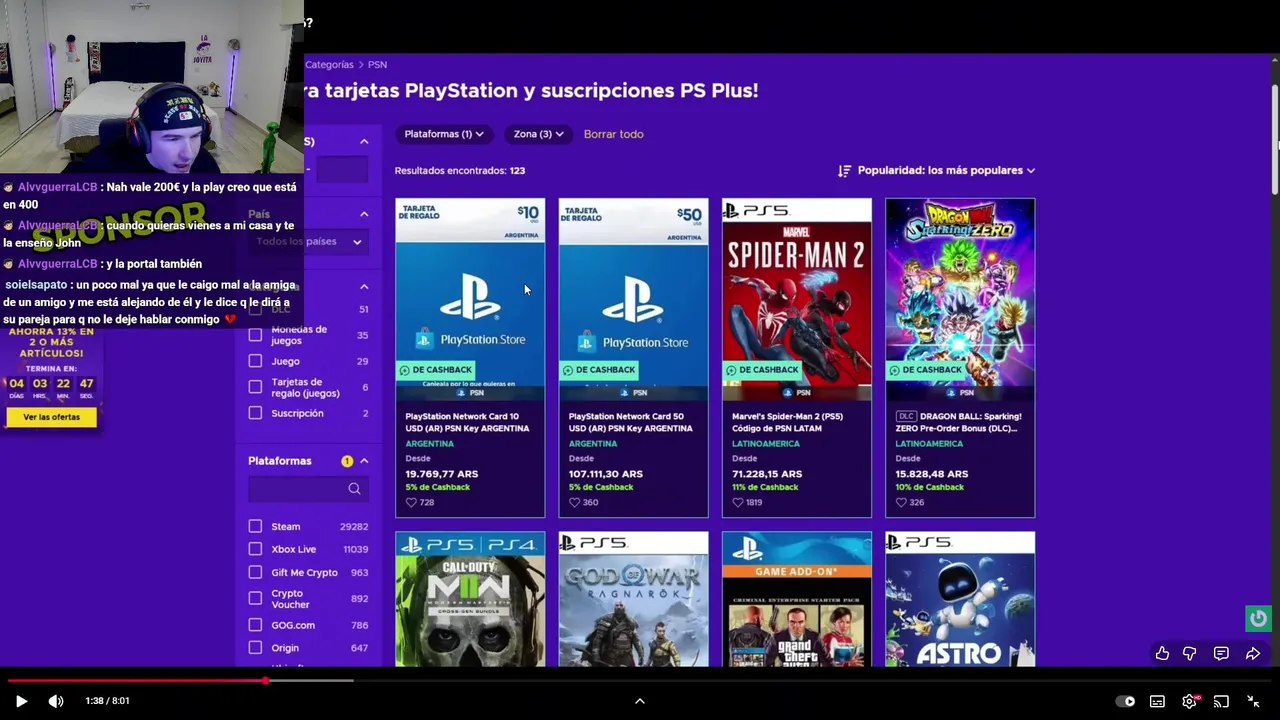Click the magnifier icon in platform search
The width and height of the screenshot is (1280, 720).
[x=354, y=489]
